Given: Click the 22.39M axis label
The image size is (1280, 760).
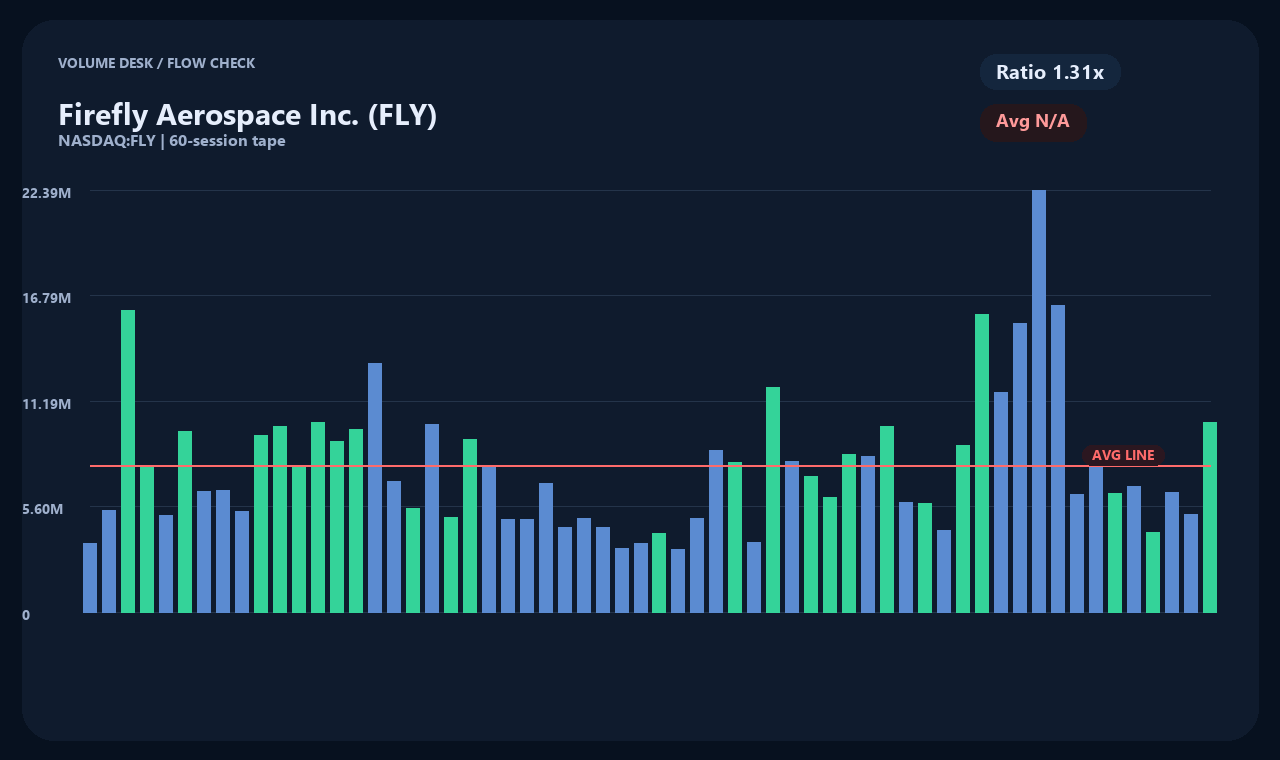Looking at the screenshot, I should pyautogui.click(x=46, y=192).
